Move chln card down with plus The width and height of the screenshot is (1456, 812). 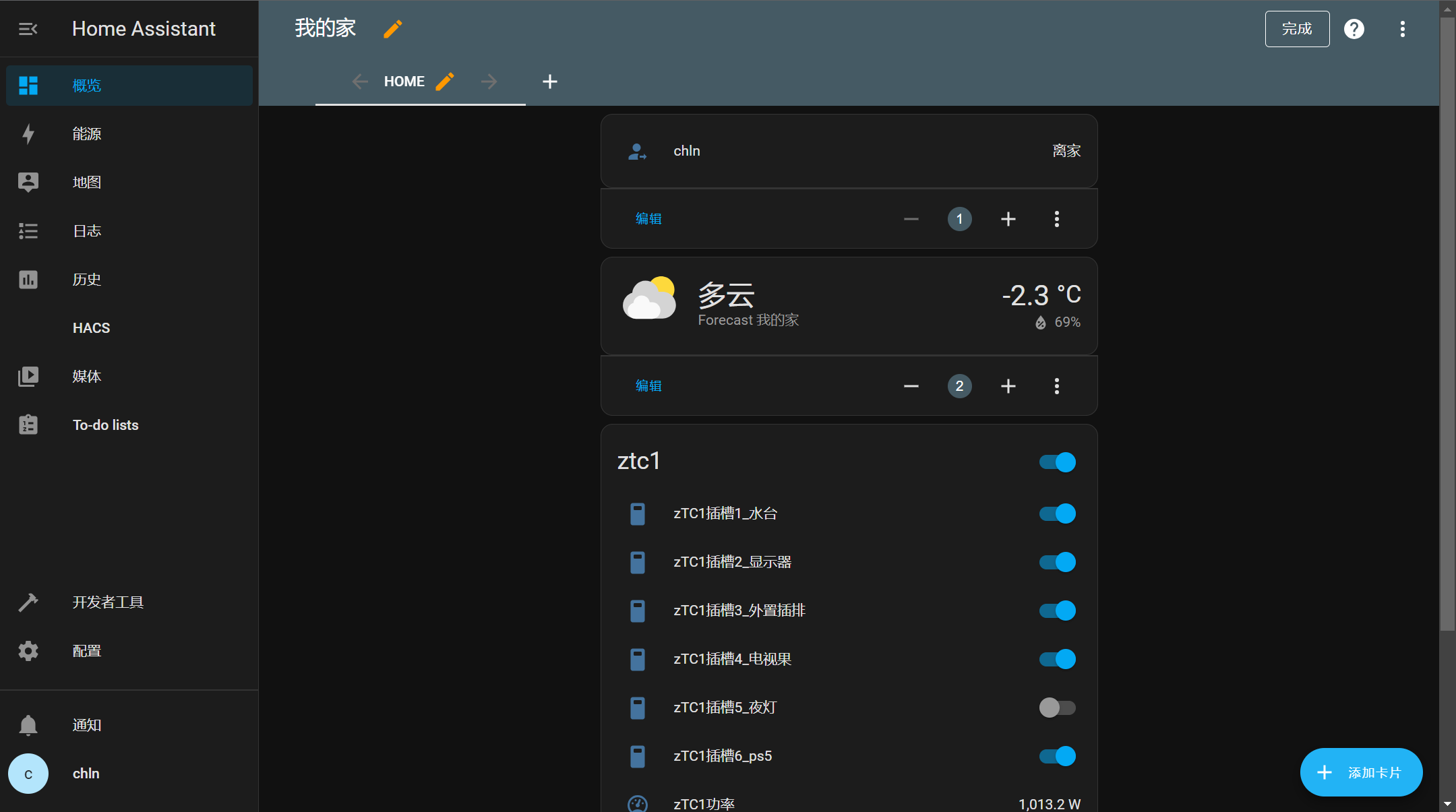click(x=1008, y=219)
